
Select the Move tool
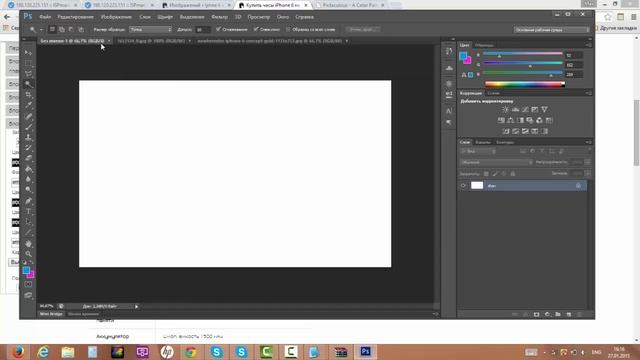point(28,53)
